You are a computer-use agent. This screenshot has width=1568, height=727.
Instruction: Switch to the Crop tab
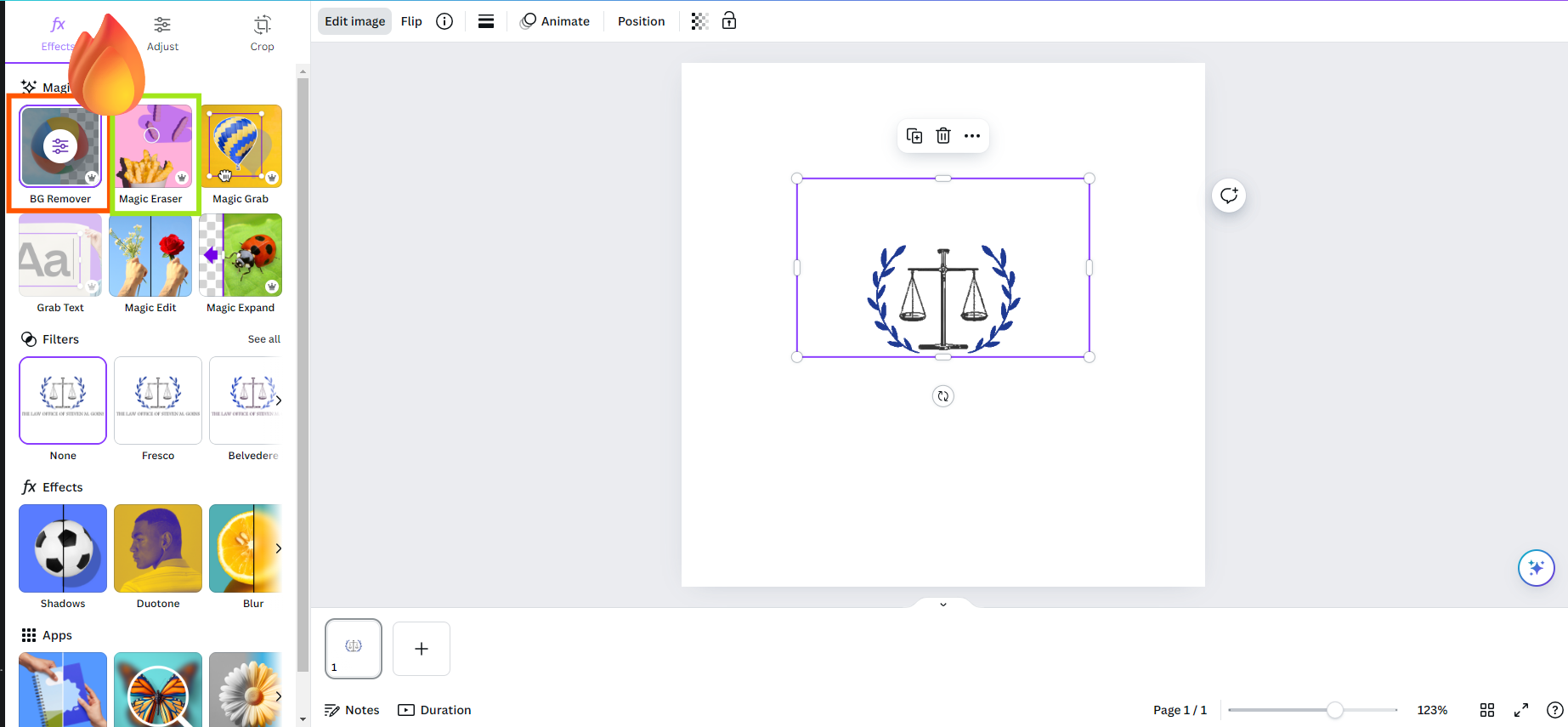pos(262,34)
